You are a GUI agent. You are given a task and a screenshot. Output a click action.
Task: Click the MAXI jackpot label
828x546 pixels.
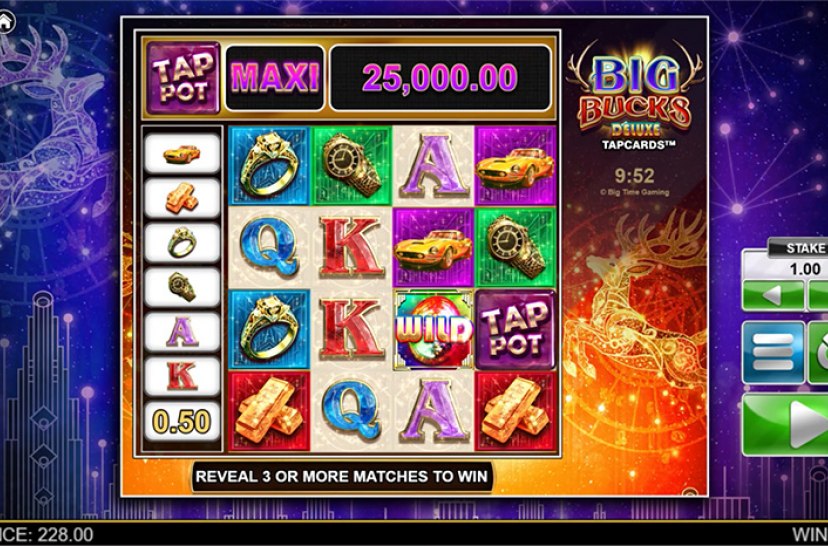275,78
